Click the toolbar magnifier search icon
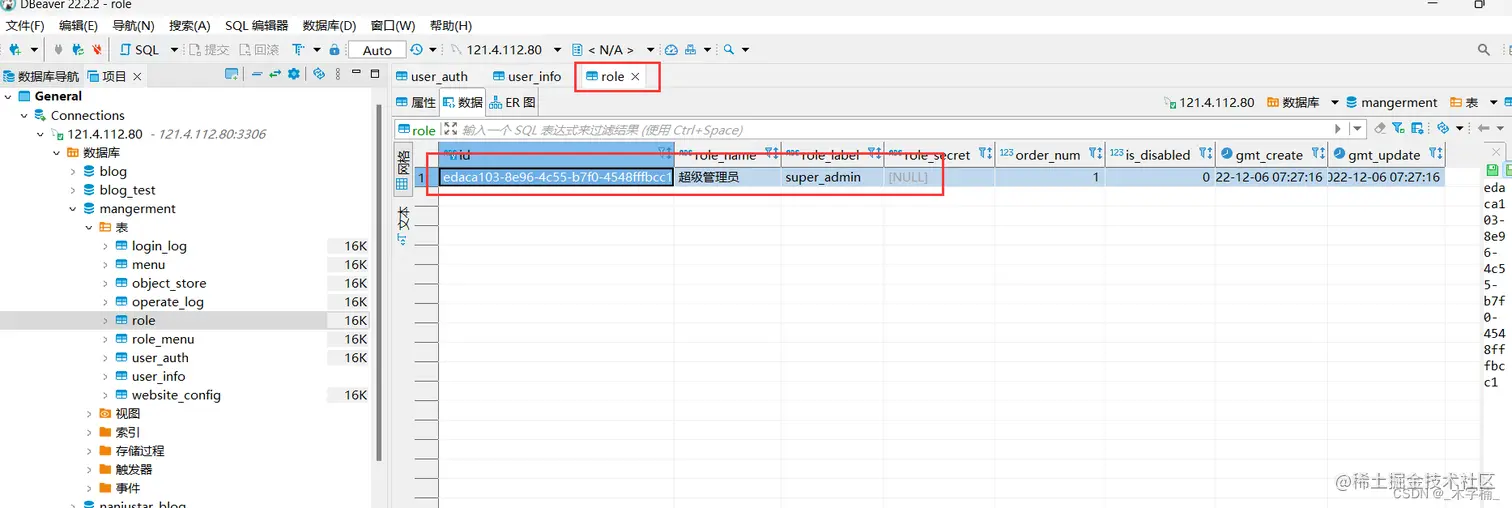This screenshot has height=508, width=1512. pyautogui.click(x=730, y=49)
